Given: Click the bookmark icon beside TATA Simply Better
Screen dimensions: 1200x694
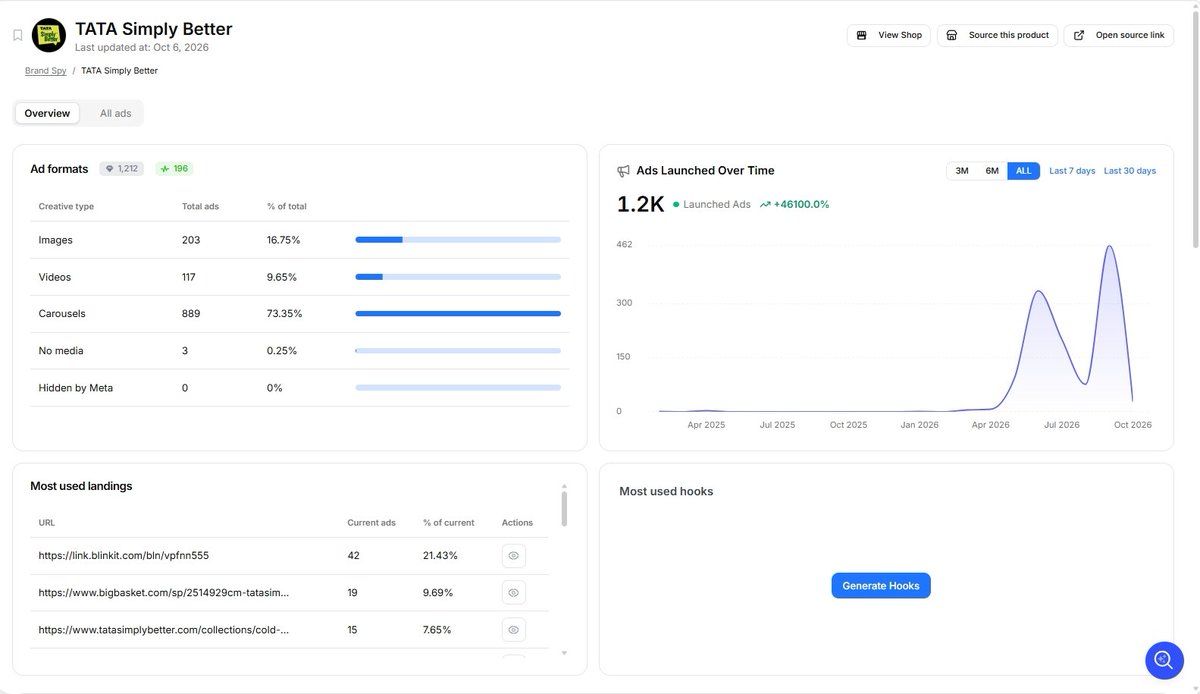Looking at the screenshot, I should (x=18, y=35).
